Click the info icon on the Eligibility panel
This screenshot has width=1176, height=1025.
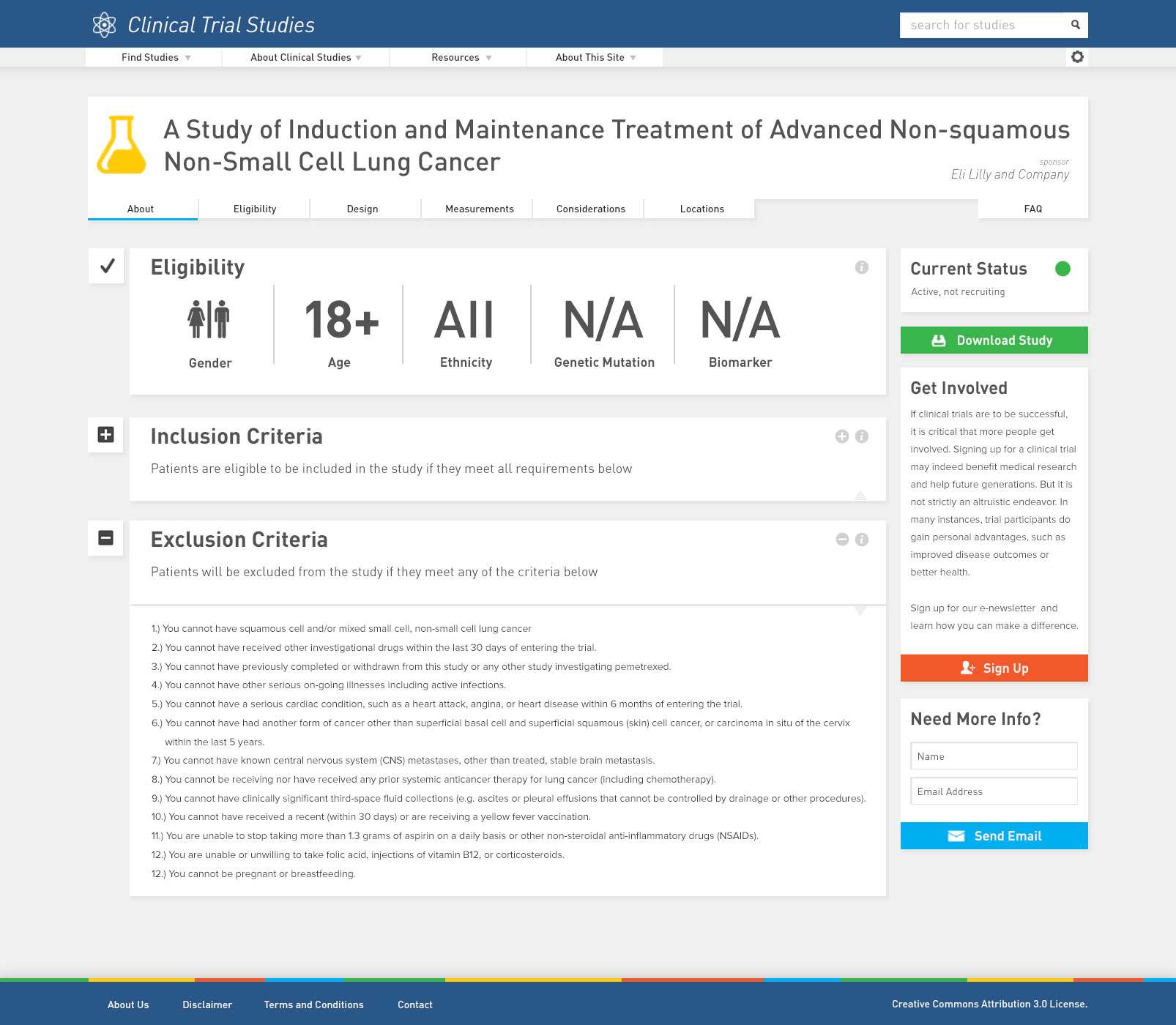pos(861,267)
